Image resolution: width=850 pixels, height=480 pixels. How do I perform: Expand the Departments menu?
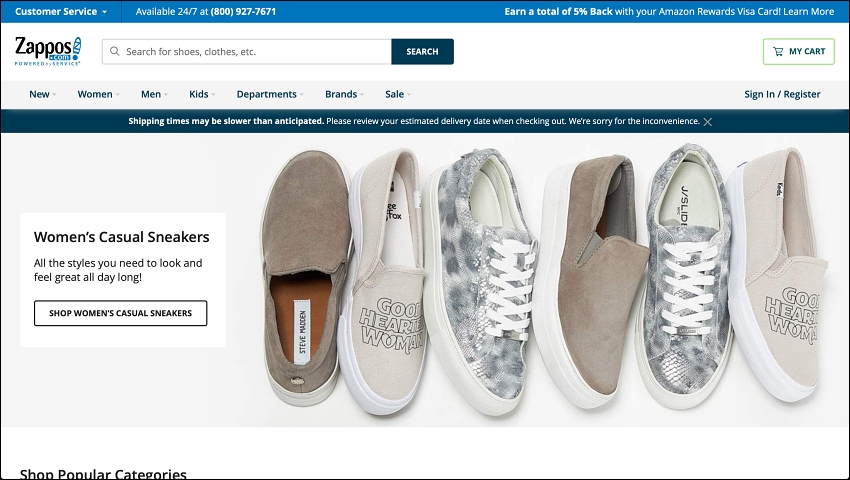coord(270,94)
